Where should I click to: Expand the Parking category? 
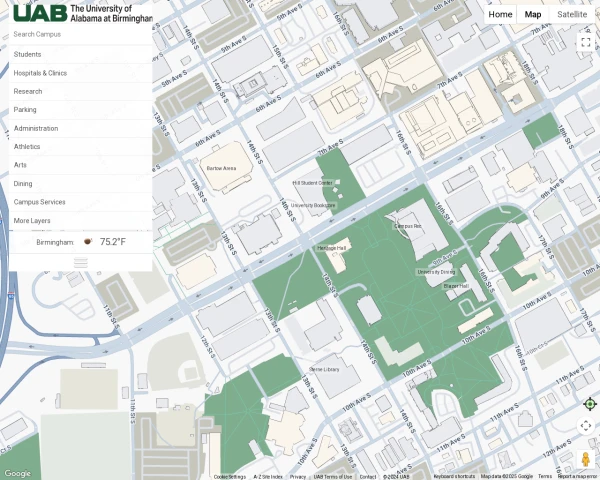(80, 110)
